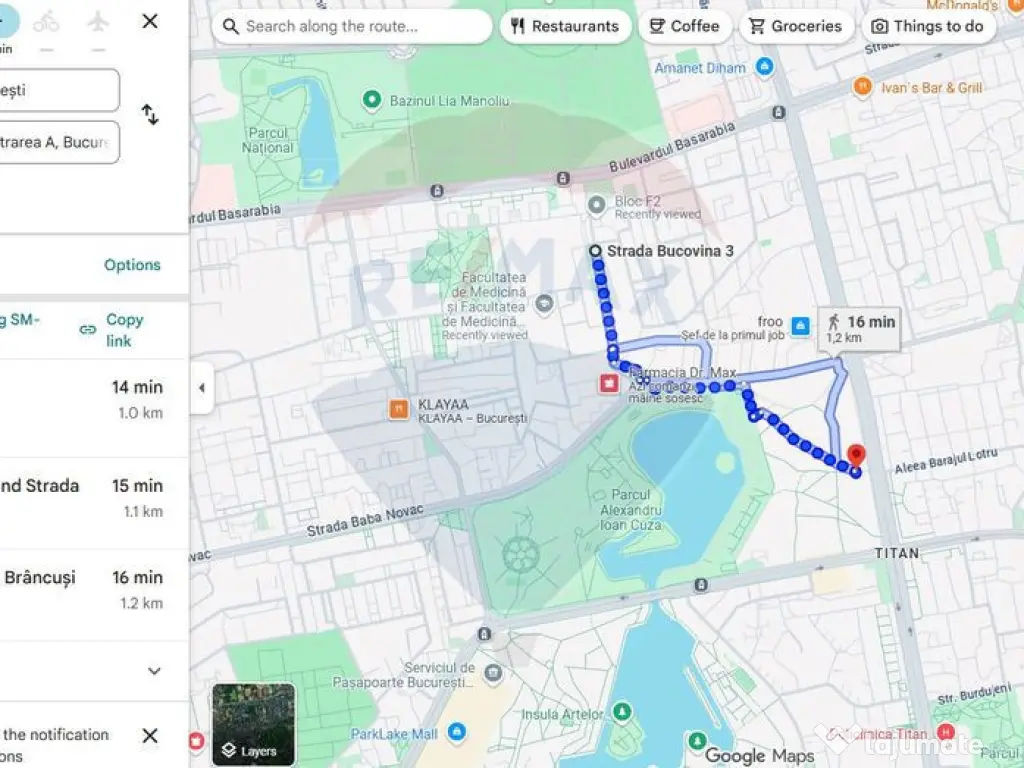The width and height of the screenshot is (1024, 768).
Task: Collapse the side panel with arrow tab
Action: [x=202, y=388]
